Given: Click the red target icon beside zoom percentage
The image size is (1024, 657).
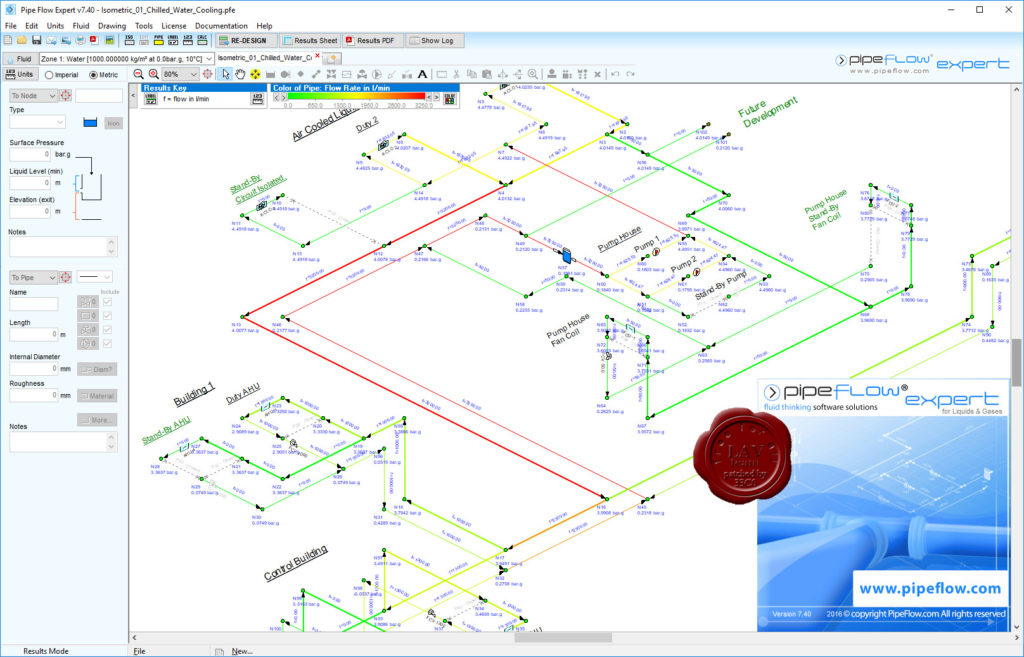Looking at the screenshot, I should (208, 74).
